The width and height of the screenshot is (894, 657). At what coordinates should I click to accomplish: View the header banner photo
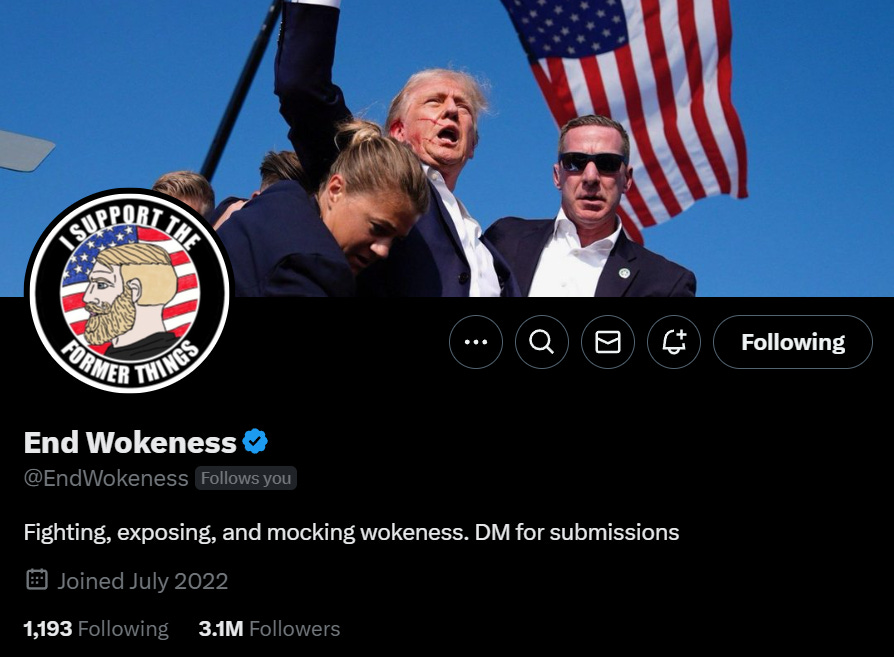[447, 148]
